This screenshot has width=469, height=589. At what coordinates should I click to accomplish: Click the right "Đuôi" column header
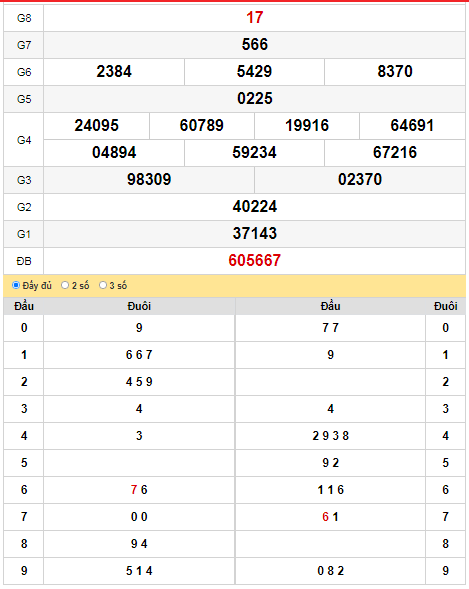tap(445, 306)
